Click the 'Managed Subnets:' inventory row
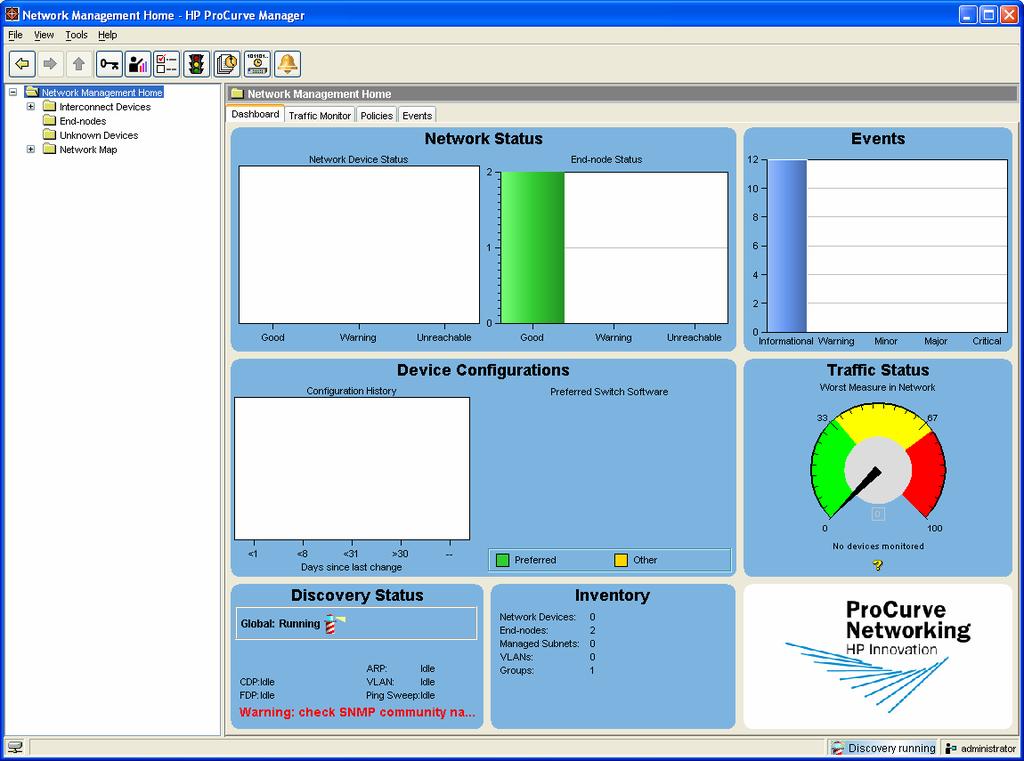 [547, 643]
